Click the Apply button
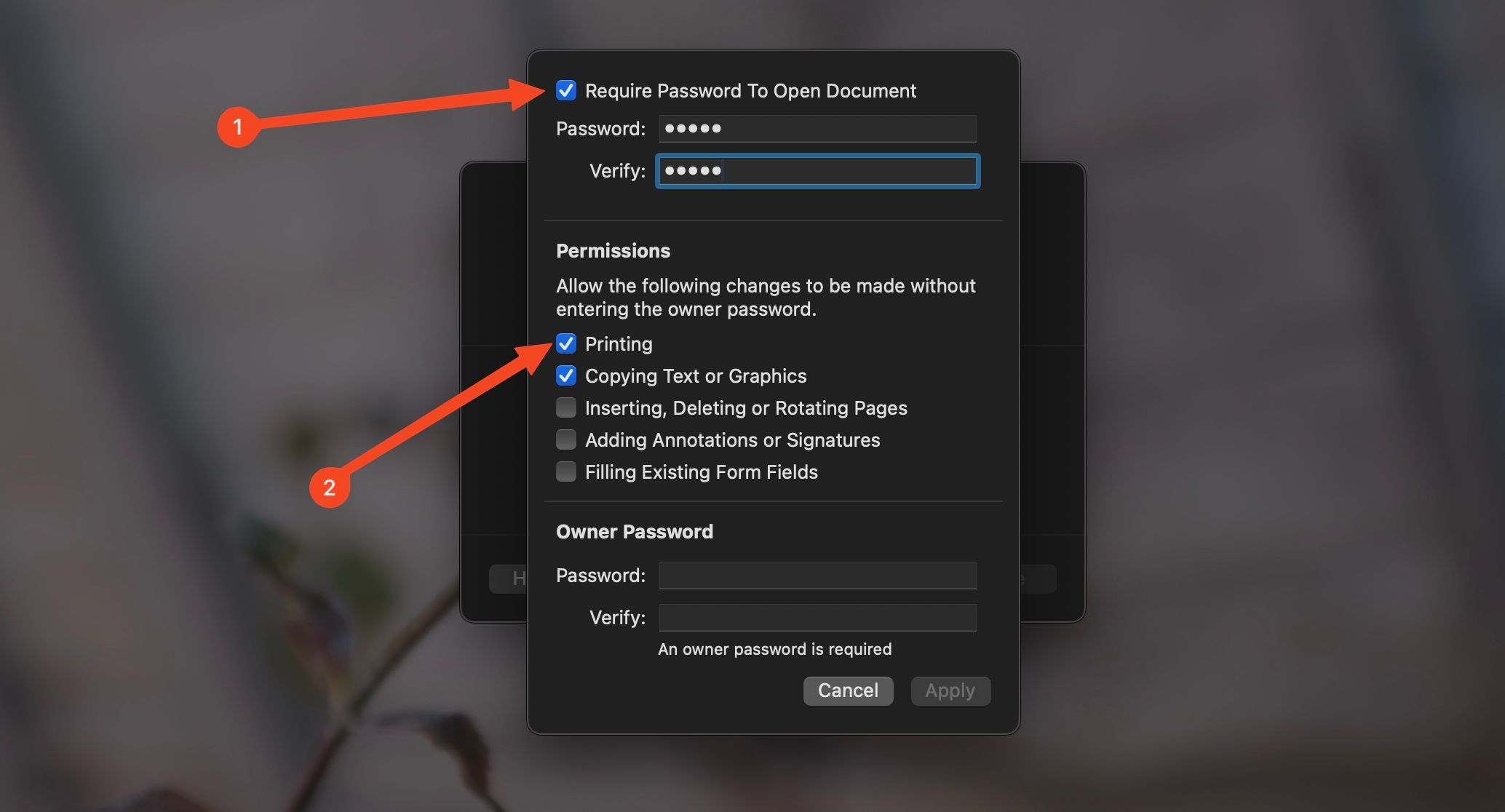Image resolution: width=1505 pixels, height=812 pixels. pos(948,690)
